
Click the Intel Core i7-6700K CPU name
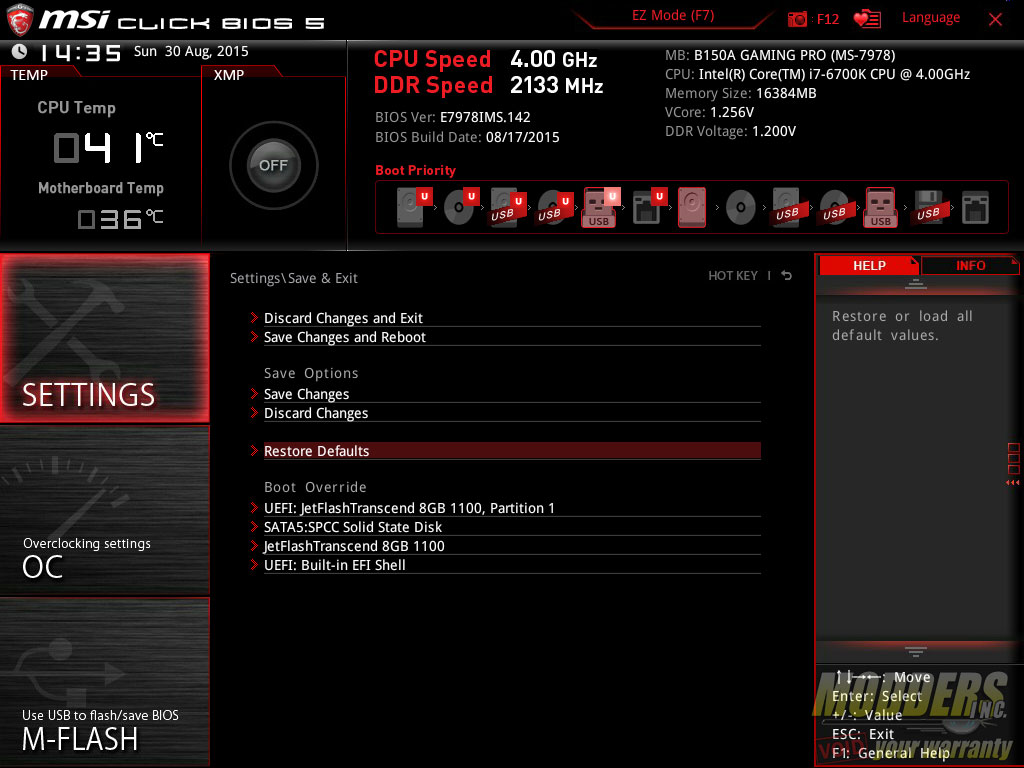tap(834, 74)
